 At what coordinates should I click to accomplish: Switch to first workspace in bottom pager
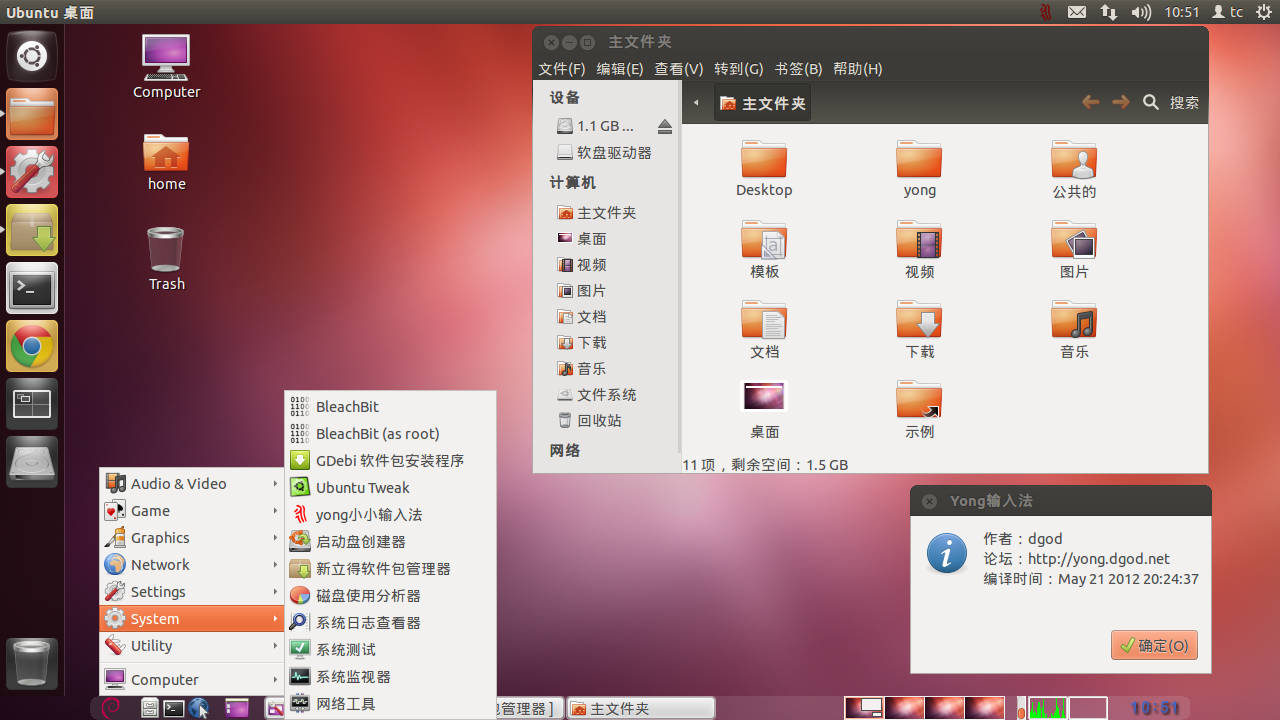(x=864, y=708)
